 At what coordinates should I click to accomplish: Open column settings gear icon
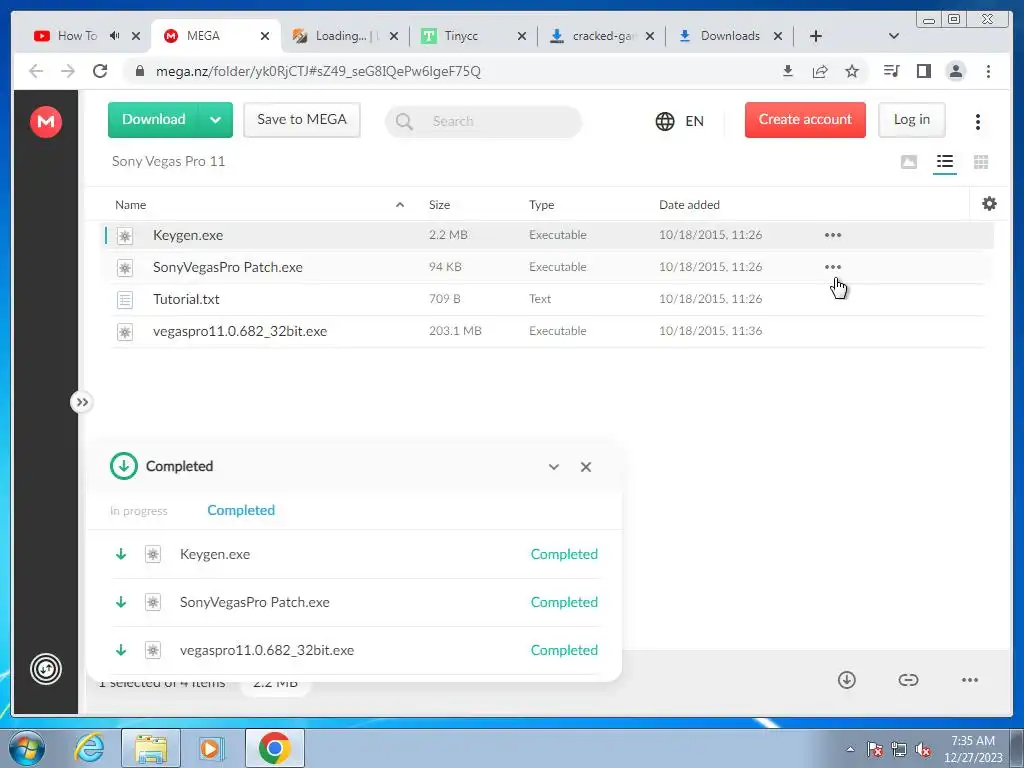point(989,204)
